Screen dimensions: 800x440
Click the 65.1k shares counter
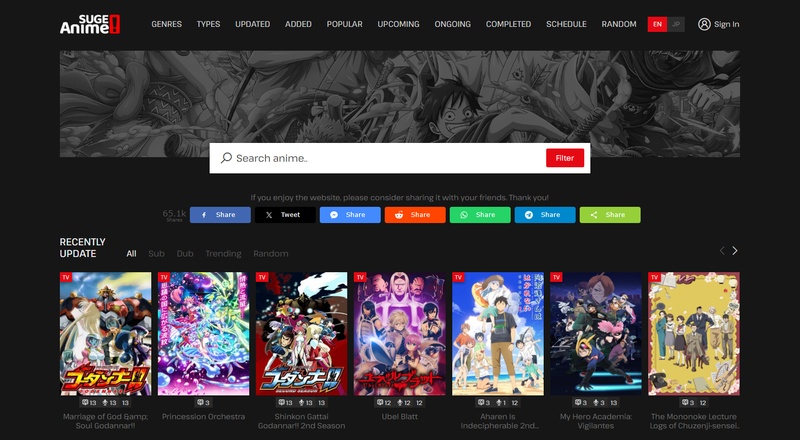(174, 215)
